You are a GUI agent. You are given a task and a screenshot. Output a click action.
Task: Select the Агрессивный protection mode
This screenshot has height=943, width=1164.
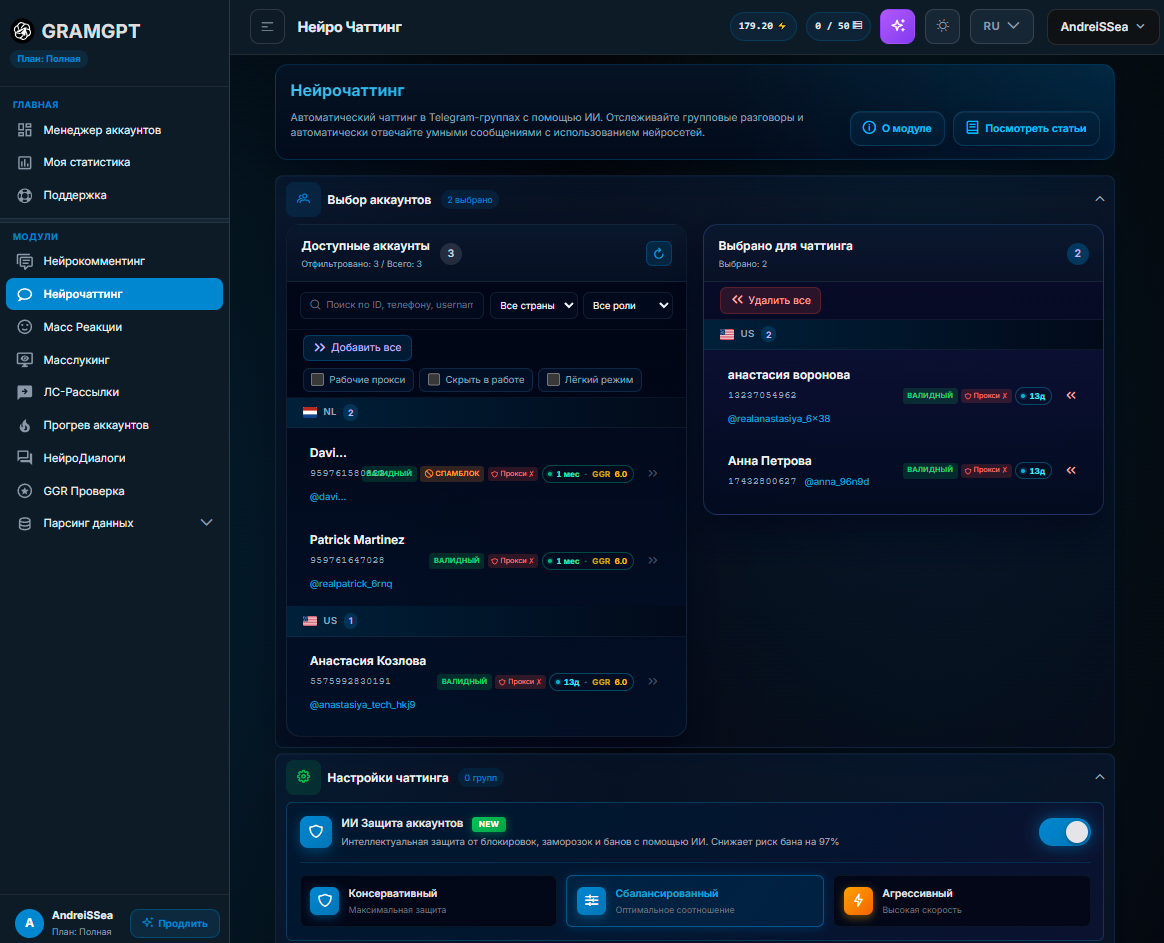[962, 901]
